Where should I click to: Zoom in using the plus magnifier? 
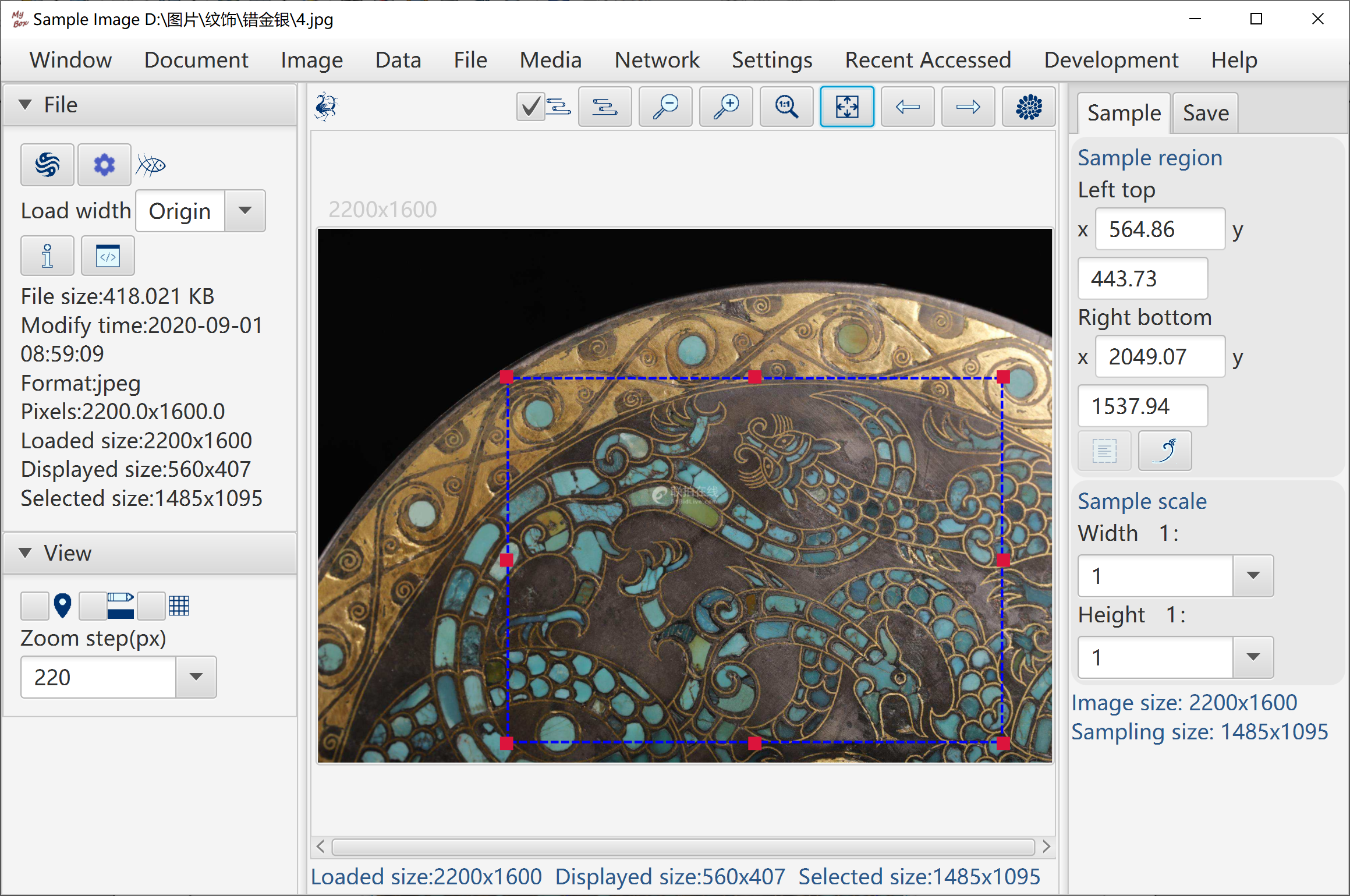tap(726, 107)
